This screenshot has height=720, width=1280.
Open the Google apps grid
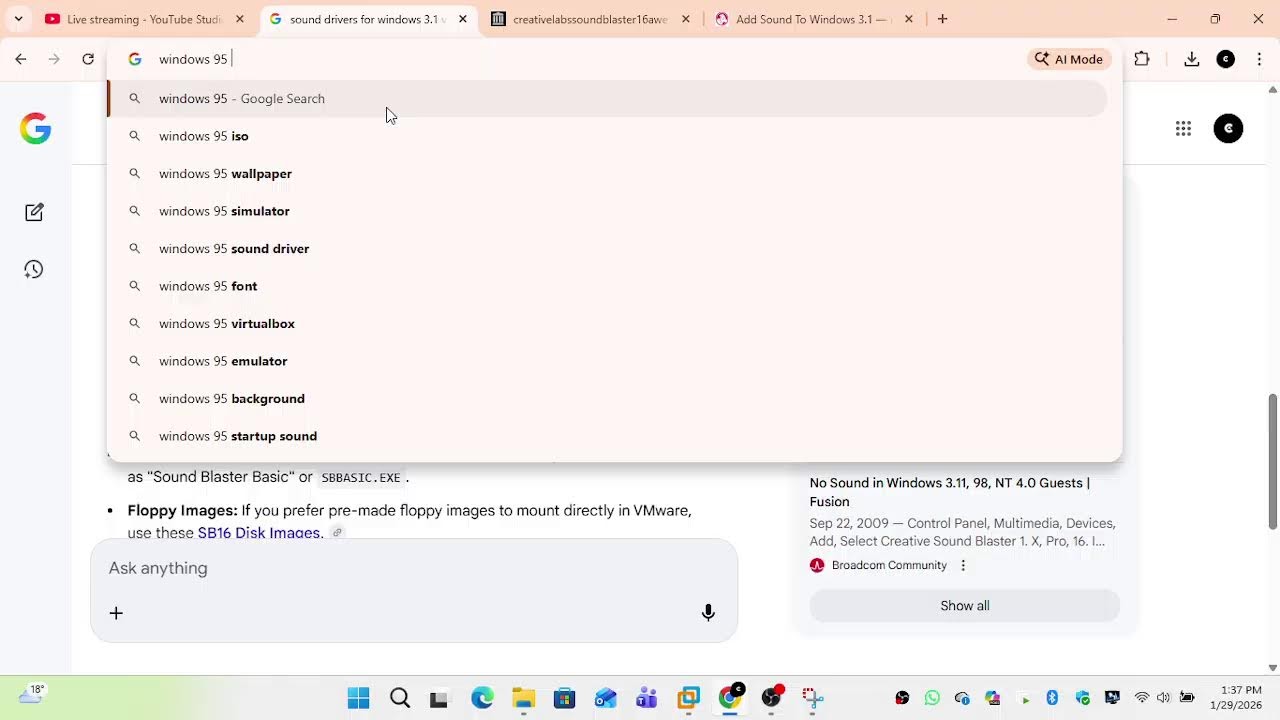tap(1183, 129)
